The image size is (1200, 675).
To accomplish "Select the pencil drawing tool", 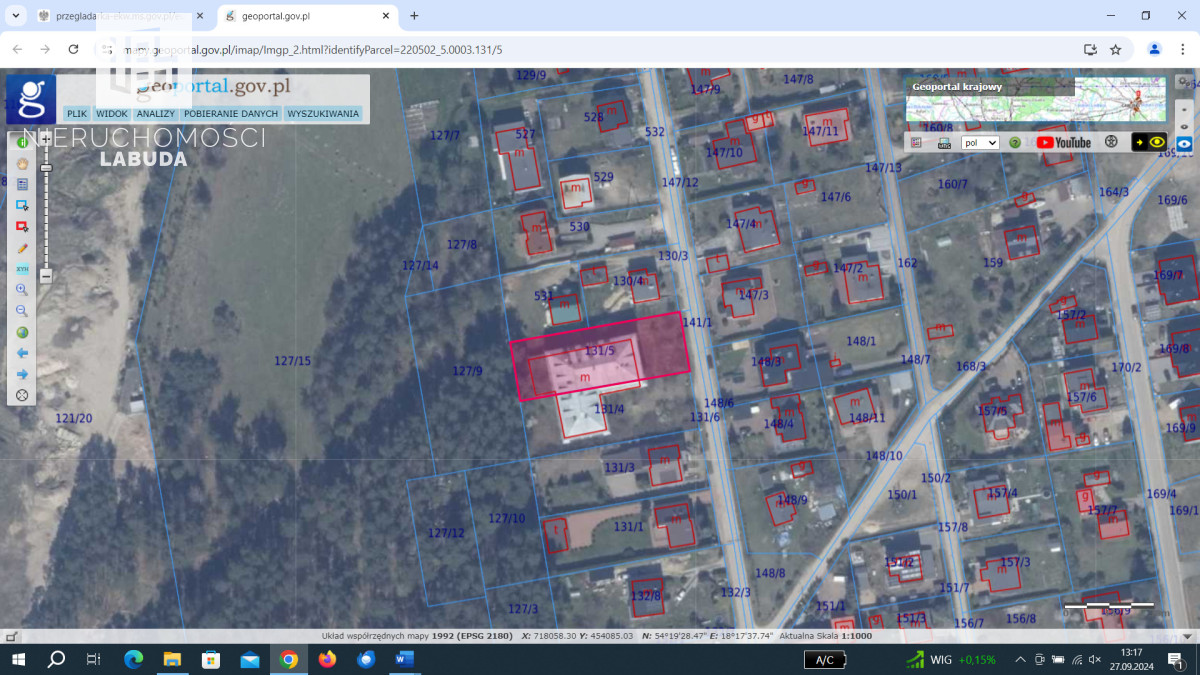I will tap(22, 247).
